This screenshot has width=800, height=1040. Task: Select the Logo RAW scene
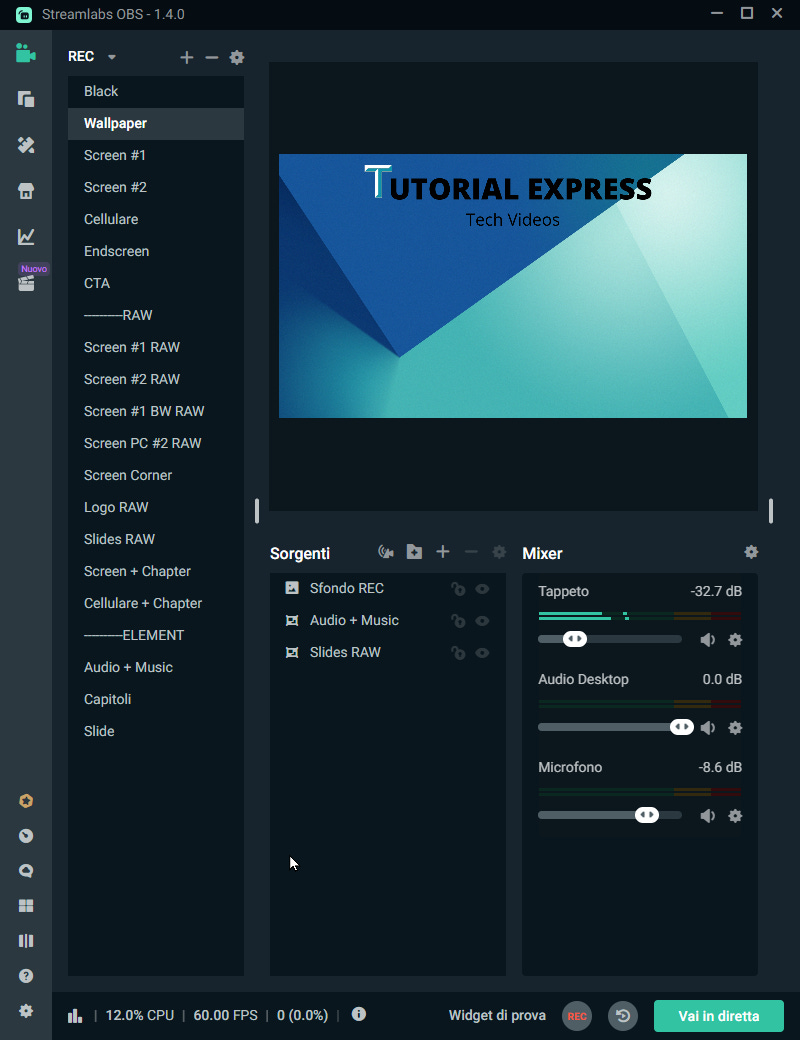tap(156, 507)
